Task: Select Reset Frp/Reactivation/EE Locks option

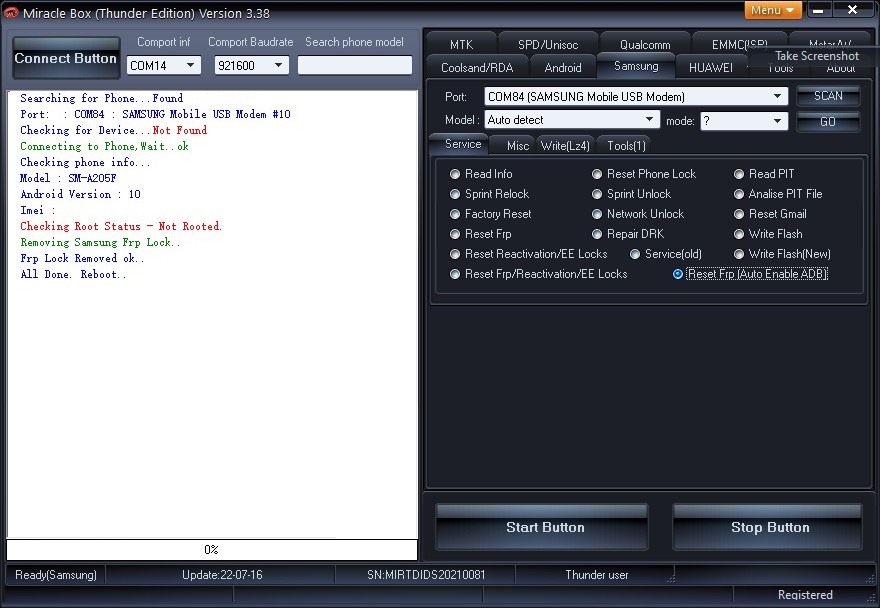Action: (x=539, y=274)
